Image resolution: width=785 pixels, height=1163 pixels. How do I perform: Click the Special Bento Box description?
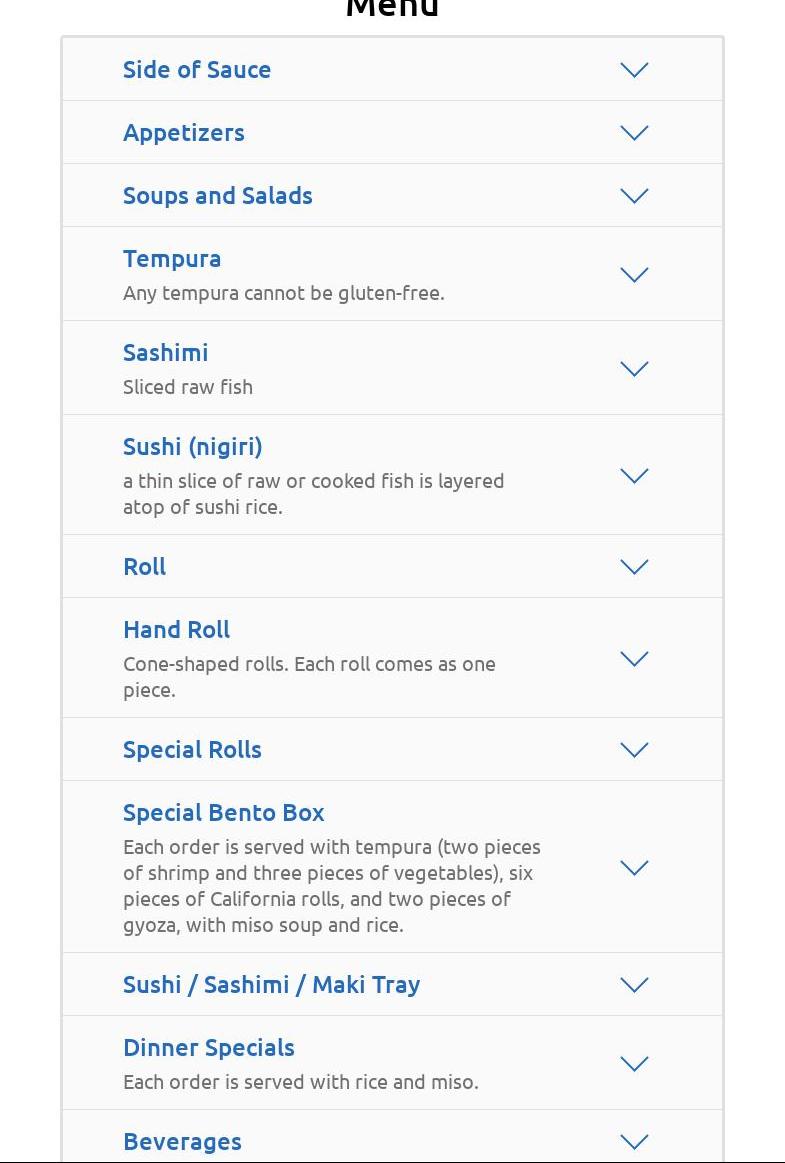coord(332,886)
